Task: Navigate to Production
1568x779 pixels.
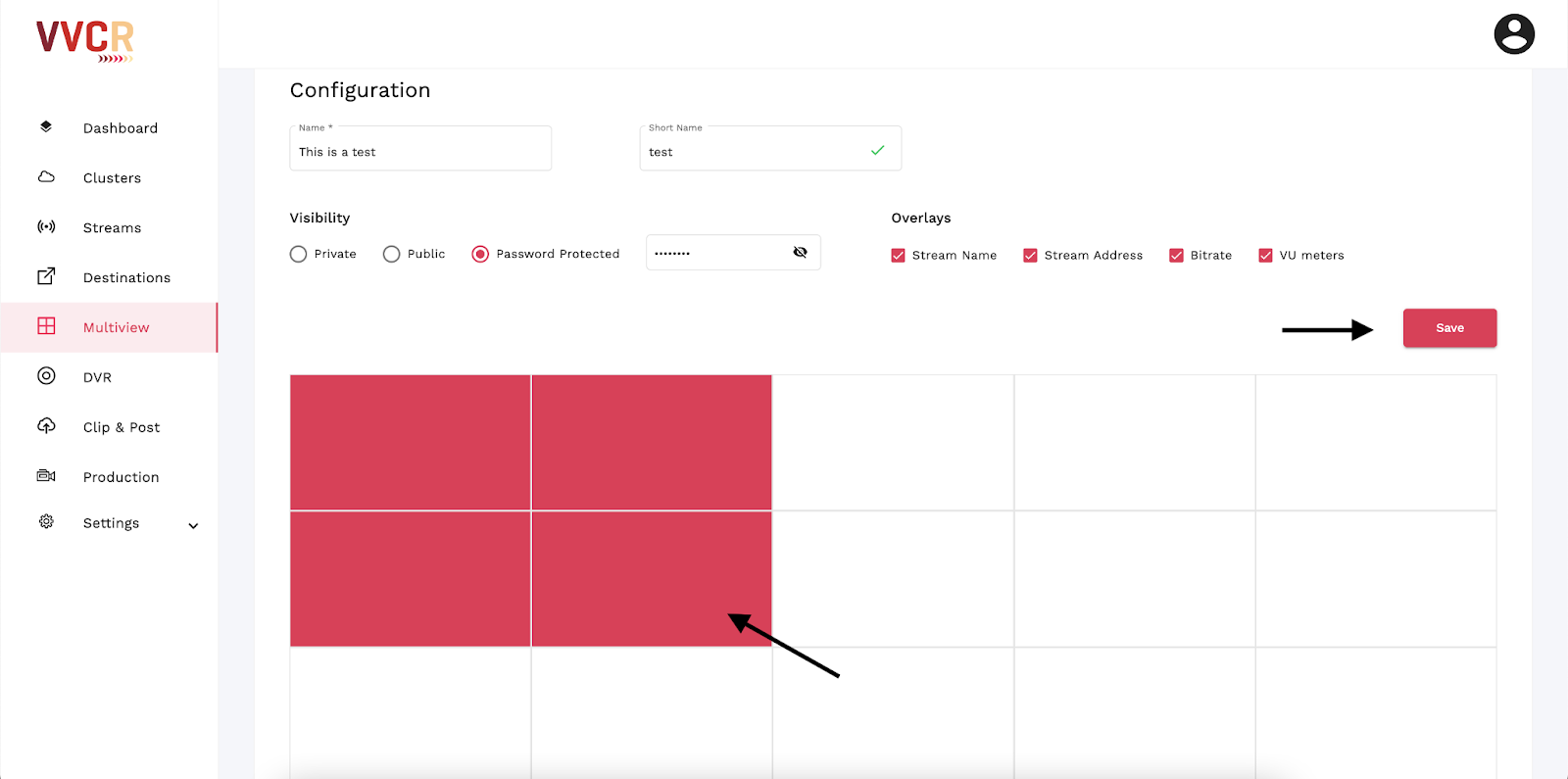Action: pos(121,477)
